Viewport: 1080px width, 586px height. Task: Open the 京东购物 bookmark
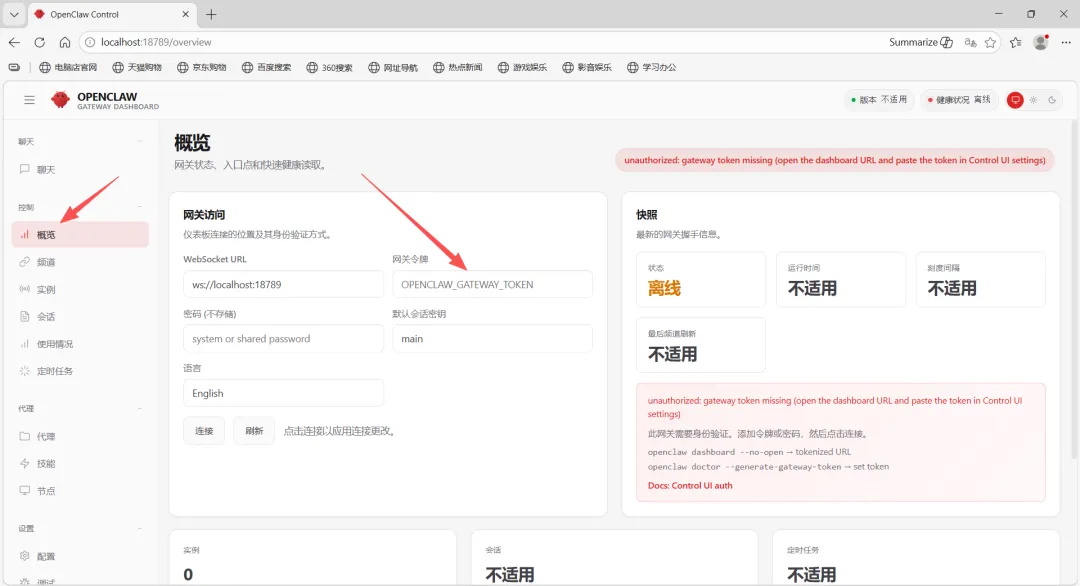click(x=202, y=67)
